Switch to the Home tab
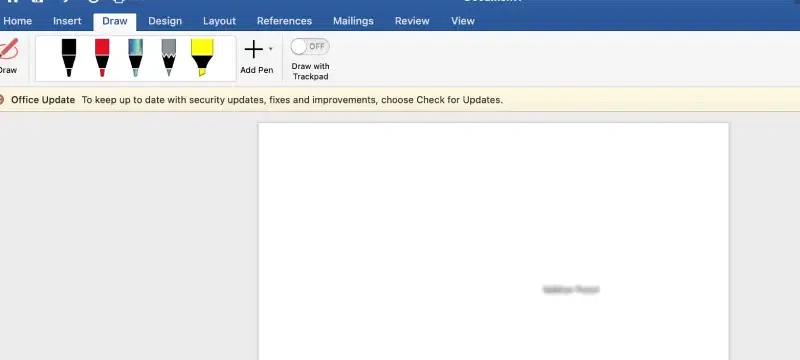This screenshot has height=360, width=800. (17, 21)
